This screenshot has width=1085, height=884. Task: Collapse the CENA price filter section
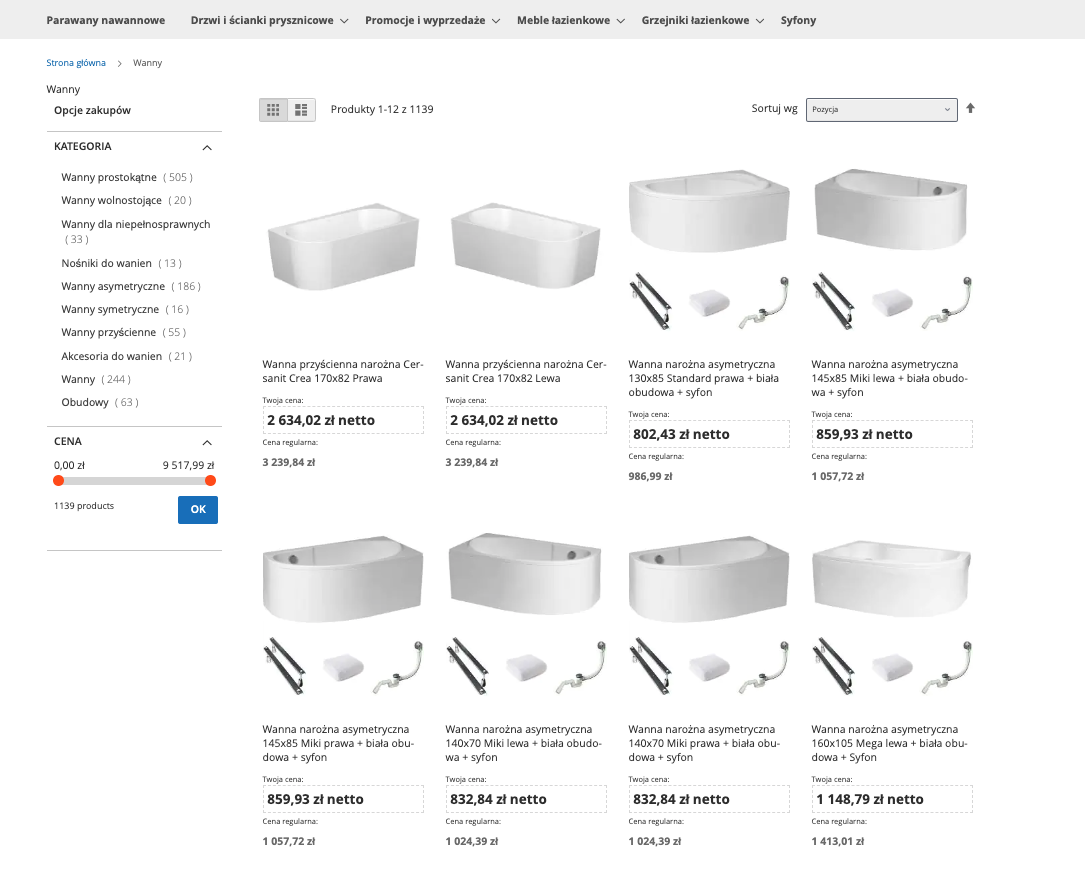click(x=207, y=442)
